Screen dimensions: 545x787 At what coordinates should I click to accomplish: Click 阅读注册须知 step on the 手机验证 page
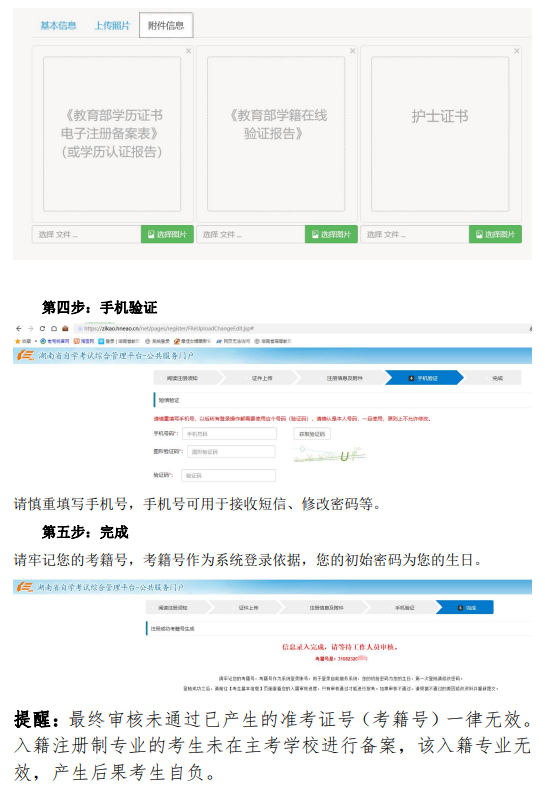(x=186, y=378)
